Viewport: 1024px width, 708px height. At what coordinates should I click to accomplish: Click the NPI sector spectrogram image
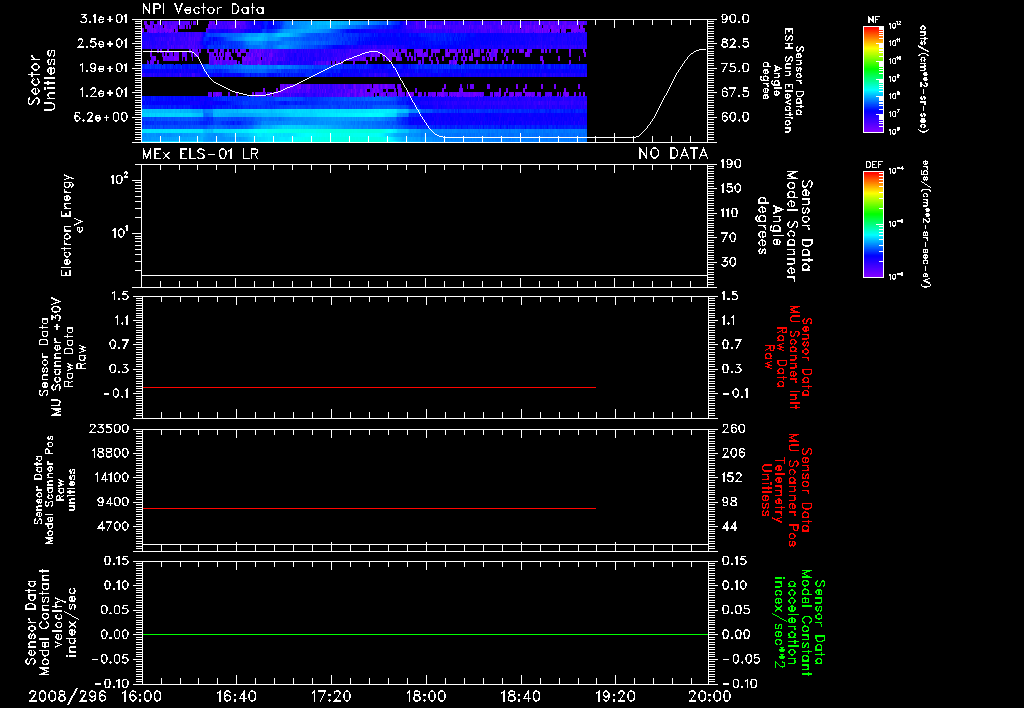pos(364,81)
